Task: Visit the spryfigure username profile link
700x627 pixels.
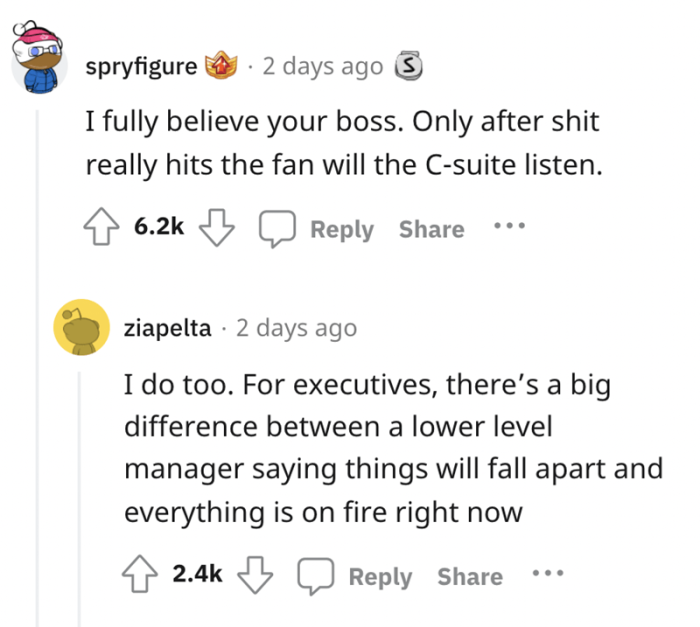Action: 141,67
